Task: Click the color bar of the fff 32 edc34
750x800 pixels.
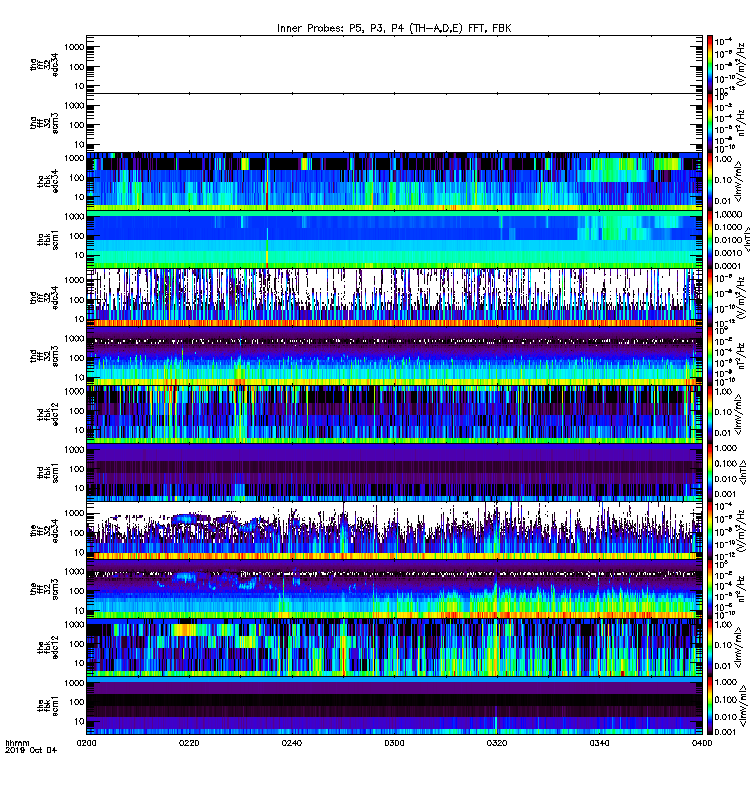Action: (710, 531)
